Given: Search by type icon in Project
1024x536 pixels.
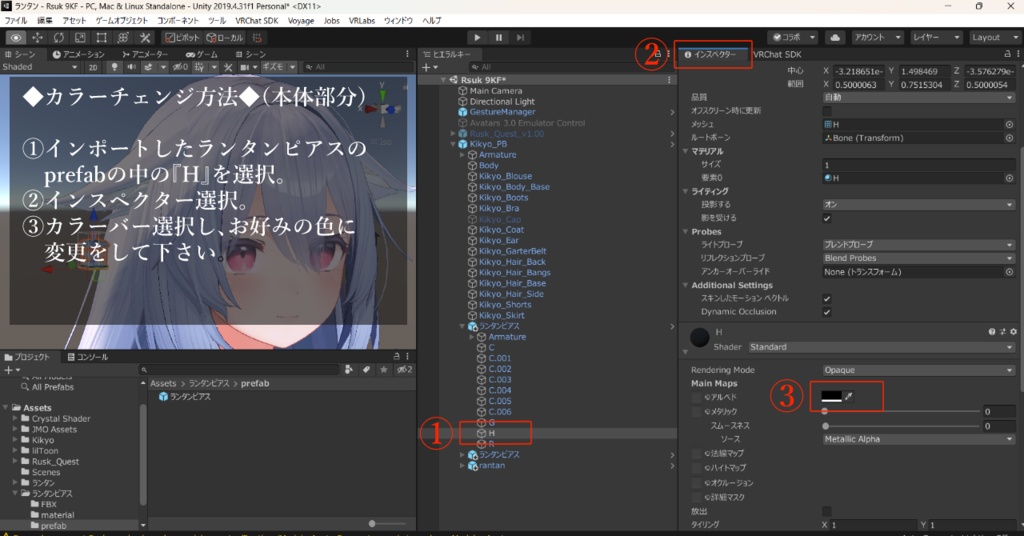Looking at the screenshot, I should click(349, 370).
